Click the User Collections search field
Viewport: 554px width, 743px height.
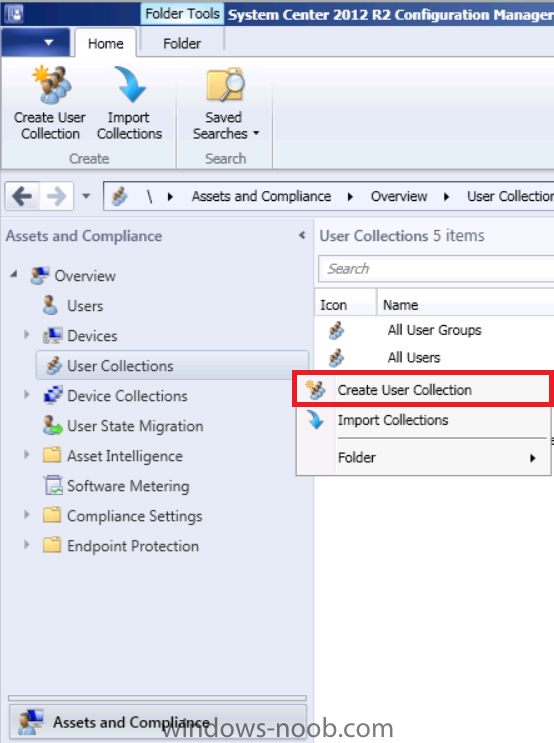pyautogui.click(x=436, y=269)
